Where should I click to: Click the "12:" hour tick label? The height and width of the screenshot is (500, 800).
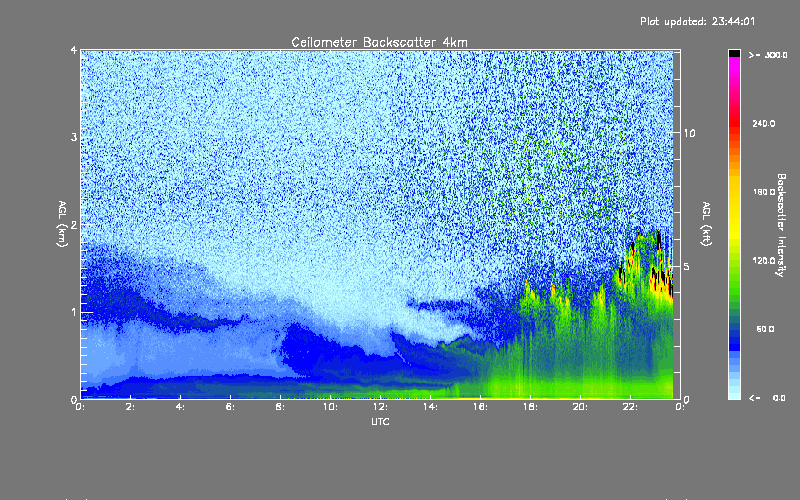(x=380, y=407)
